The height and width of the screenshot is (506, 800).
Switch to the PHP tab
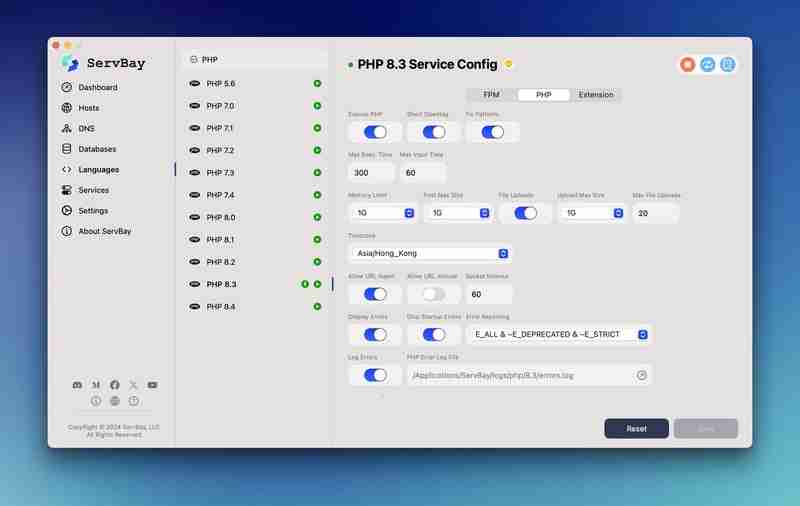(543, 95)
